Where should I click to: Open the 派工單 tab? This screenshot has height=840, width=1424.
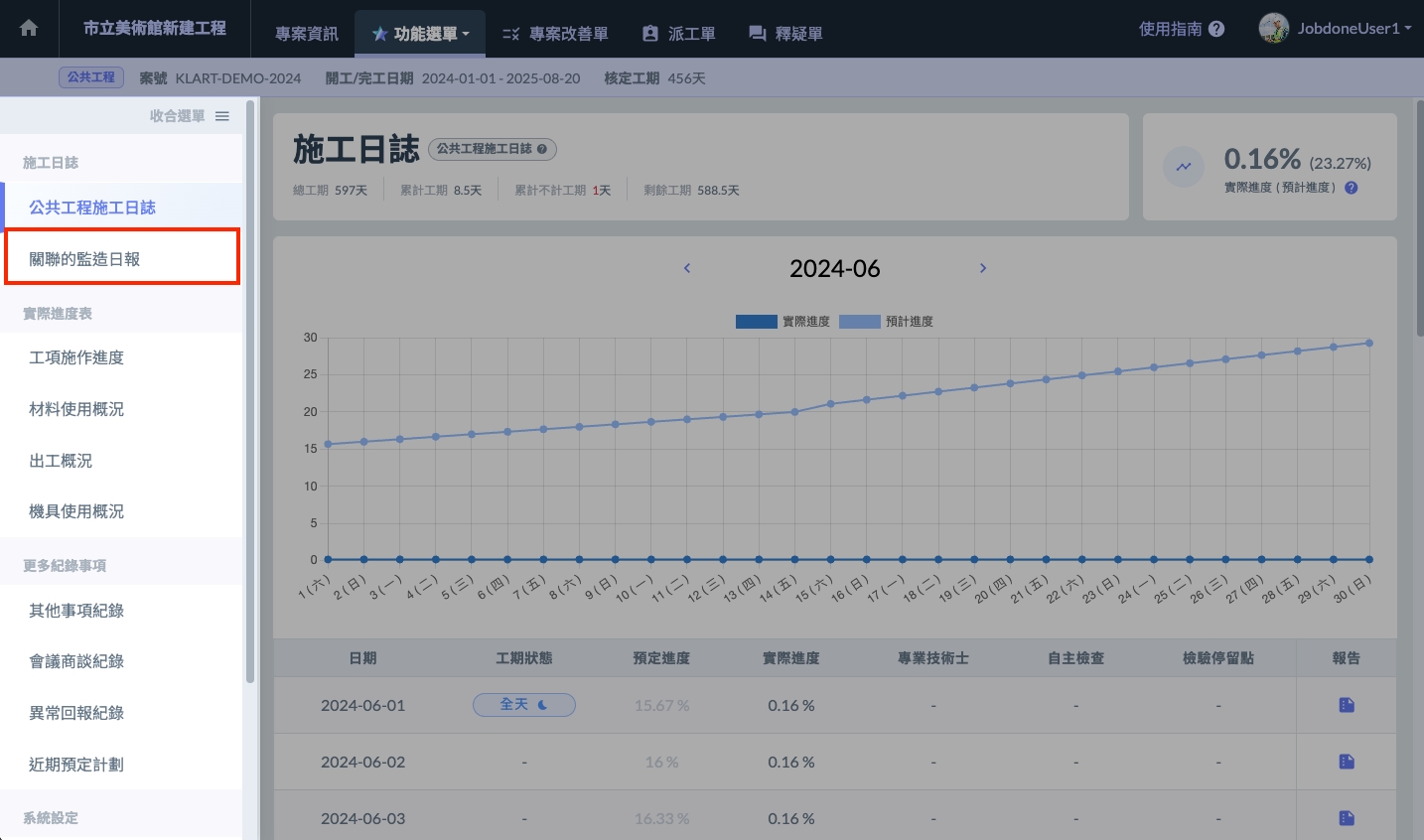679,34
